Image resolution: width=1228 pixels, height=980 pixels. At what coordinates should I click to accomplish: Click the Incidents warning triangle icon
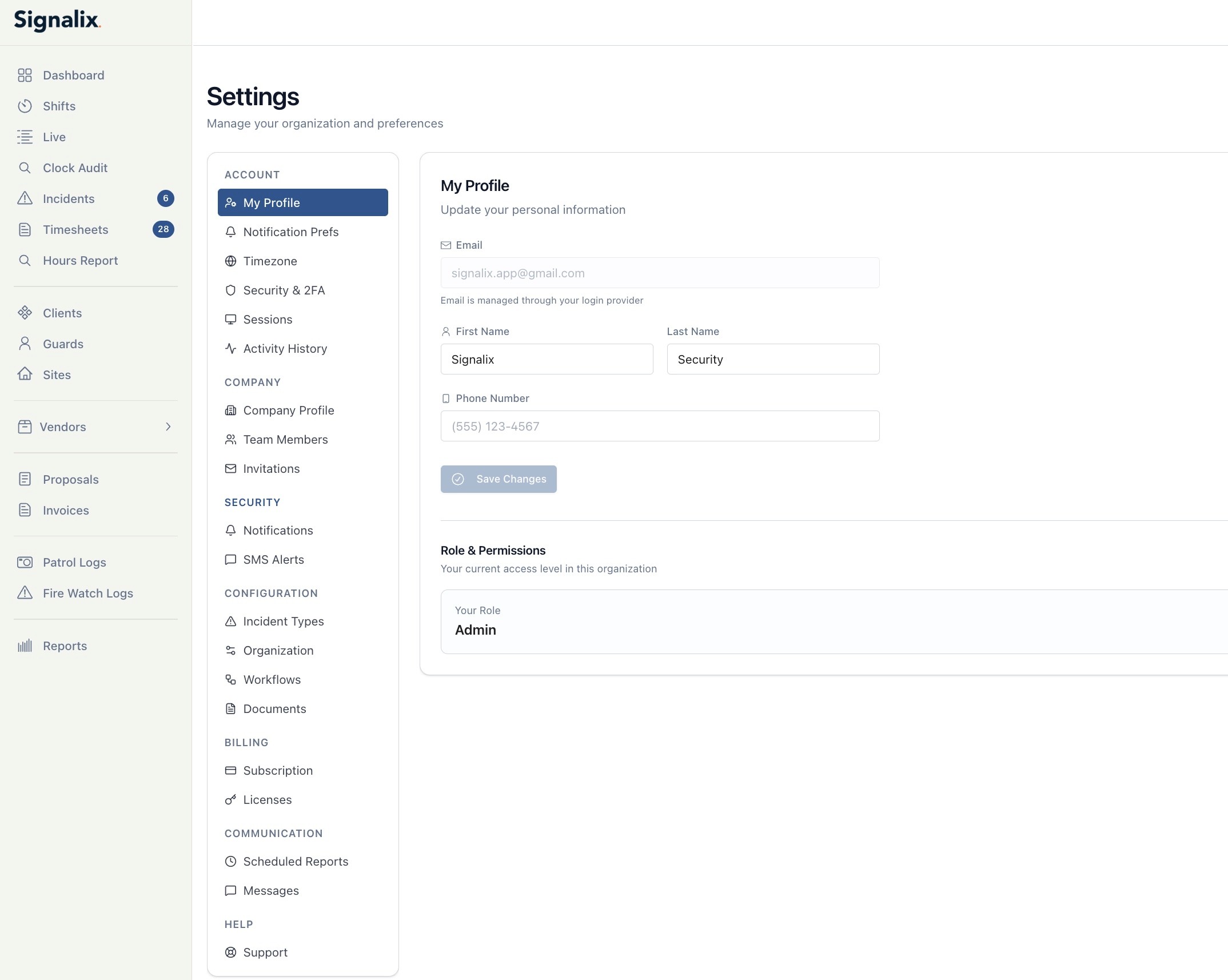click(25, 198)
